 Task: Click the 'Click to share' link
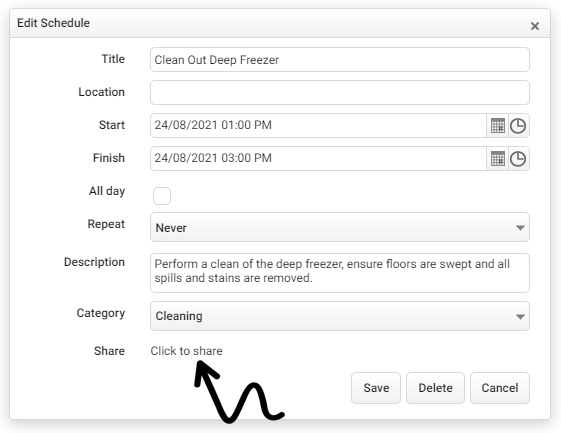tap(186, 351)
